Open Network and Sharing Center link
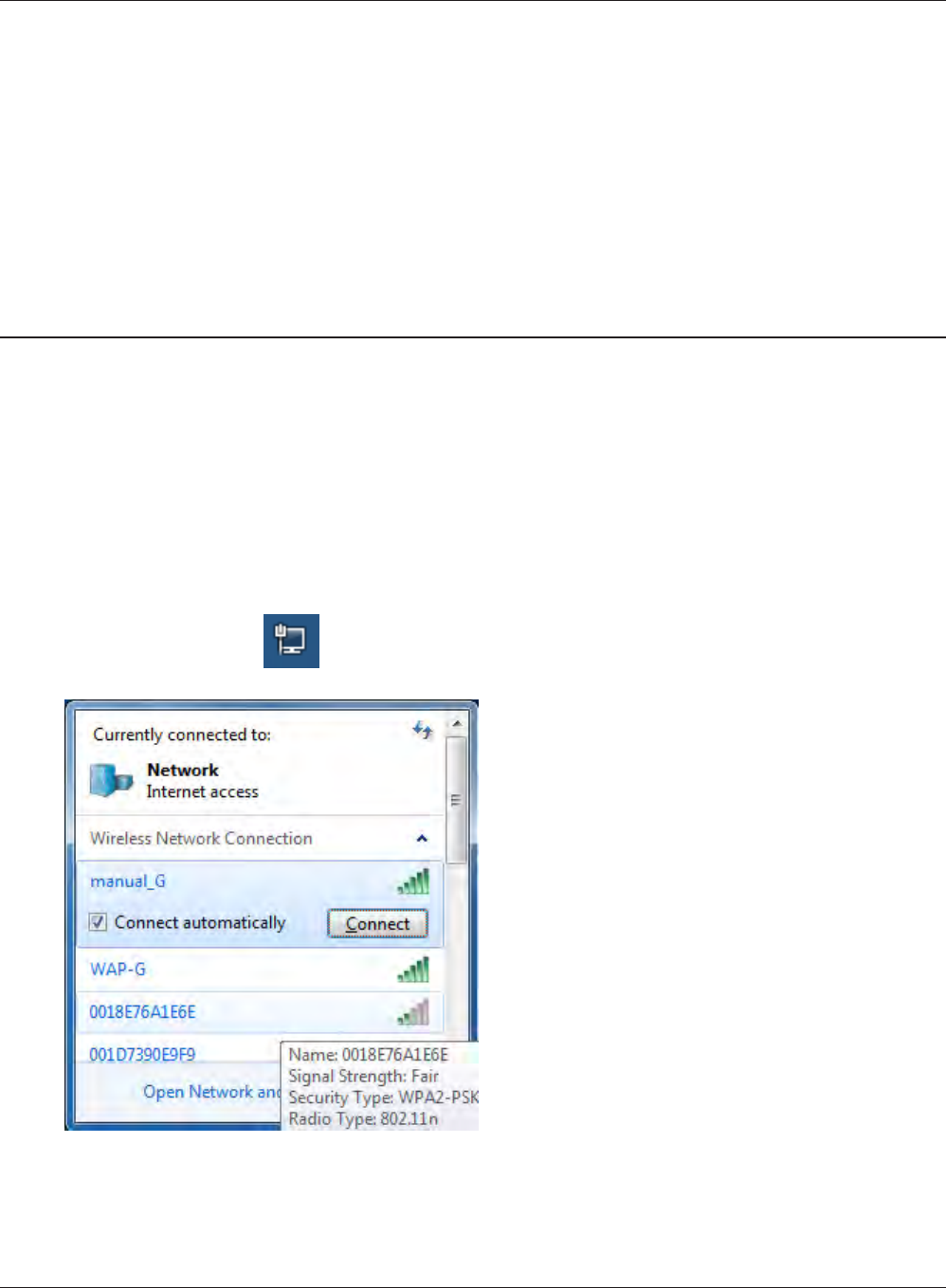The image size is (946, 1288). coord(212,1092)
